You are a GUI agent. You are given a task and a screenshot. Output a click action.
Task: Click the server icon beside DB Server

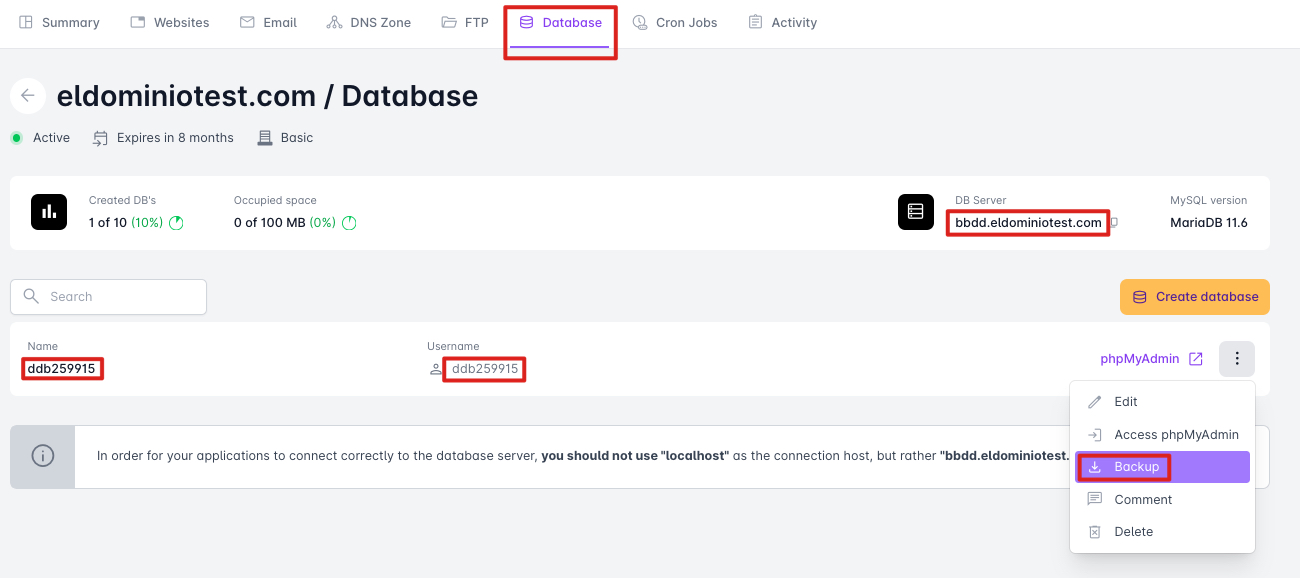point(915,212)
